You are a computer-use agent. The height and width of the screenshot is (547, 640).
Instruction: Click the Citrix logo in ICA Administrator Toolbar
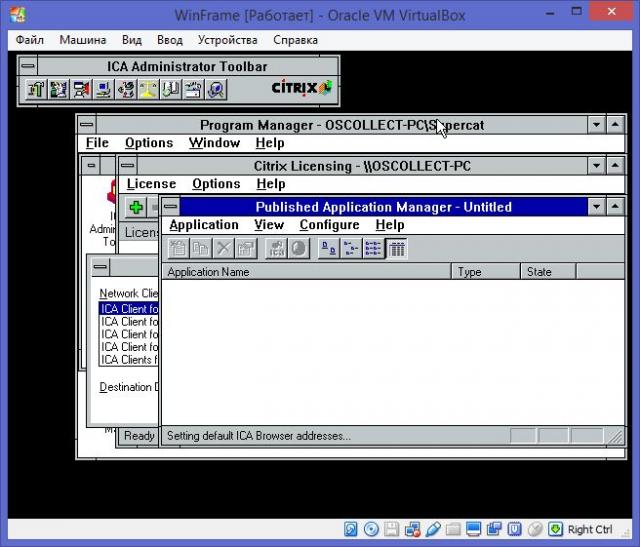[302, 88]
